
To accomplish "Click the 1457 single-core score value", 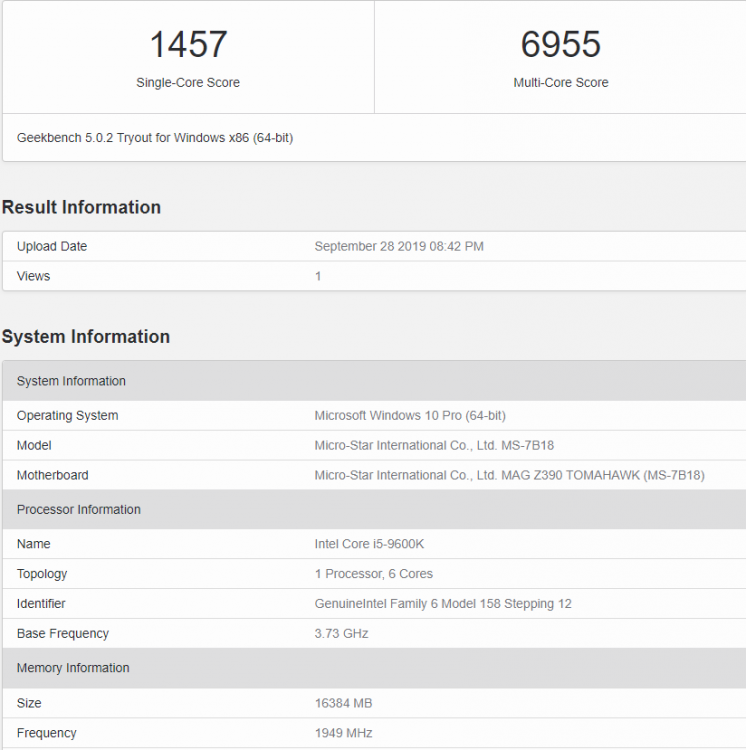I will click(x=188, y=44).
